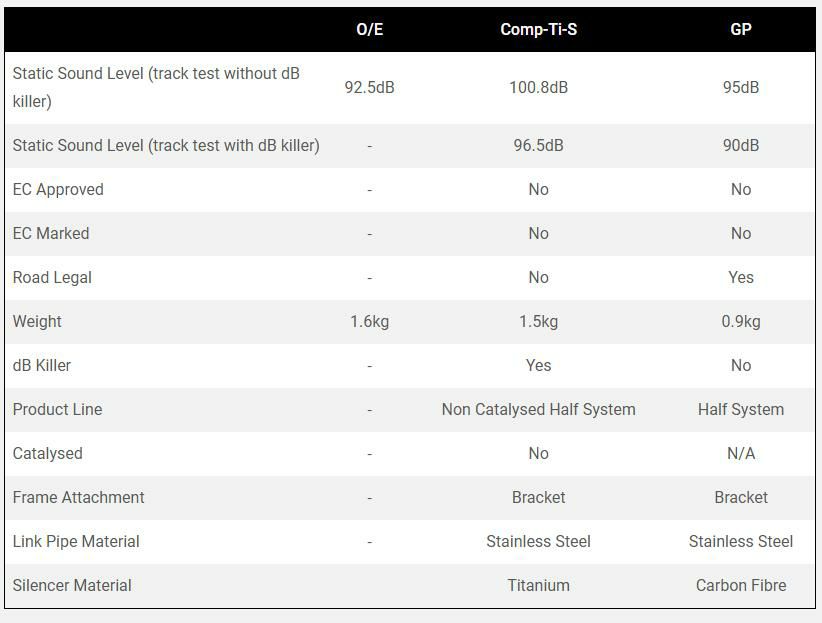Select the 100.8dB sound level cell
822x623 pixels.
coord(538,87)
